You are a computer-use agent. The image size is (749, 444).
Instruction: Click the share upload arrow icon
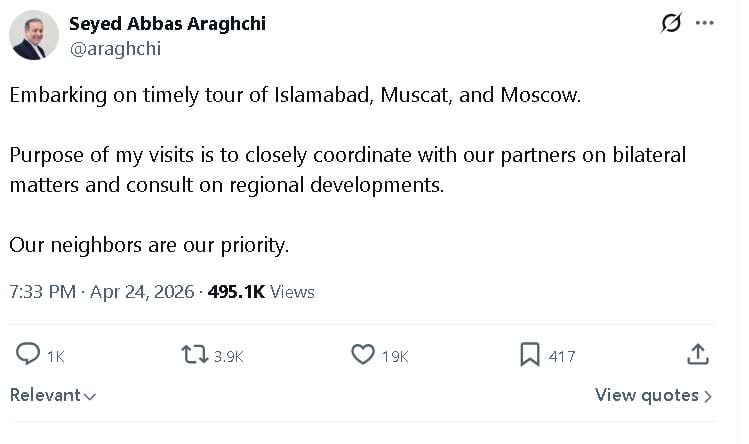[698, 355]
